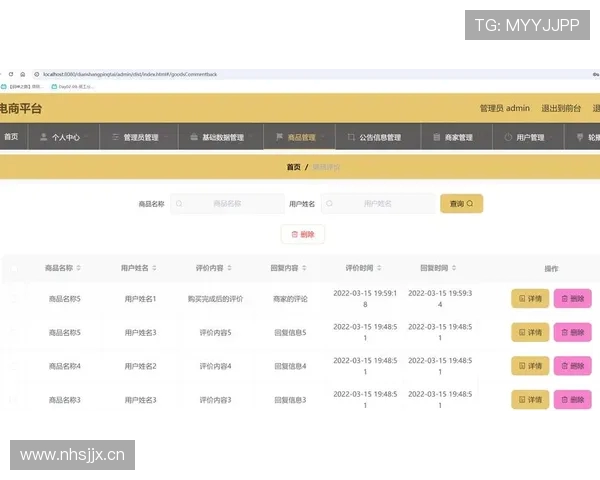Viewport: 600px width, 480px height.
Task: Click the 管理员 admin account label
Action: [x=505, y=108]
